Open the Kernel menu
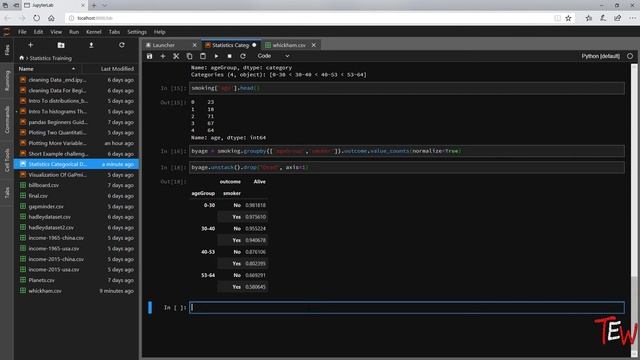Screen dimensions: 640x360 (x=93, y=32)
